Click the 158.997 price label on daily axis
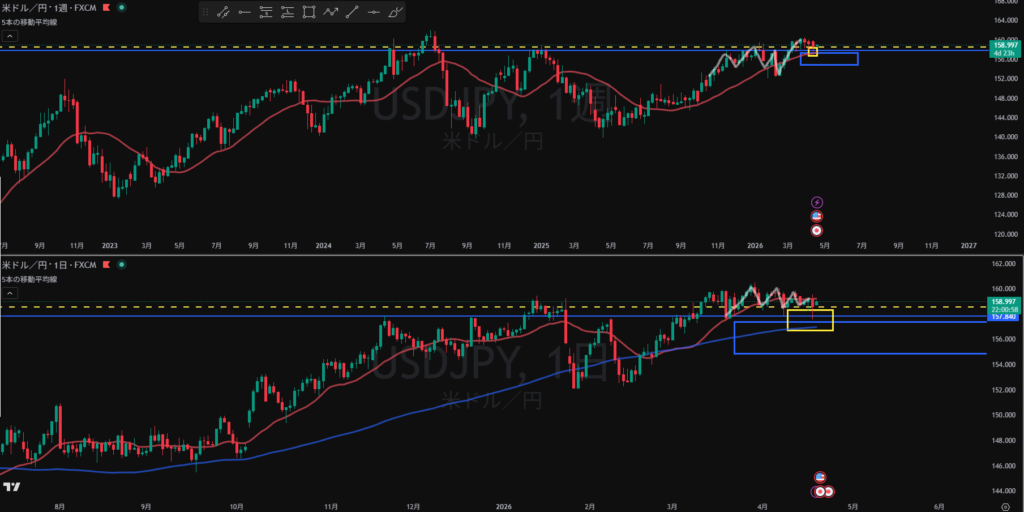Viewport: 1024px width, 512px height. coord(1002,301)
